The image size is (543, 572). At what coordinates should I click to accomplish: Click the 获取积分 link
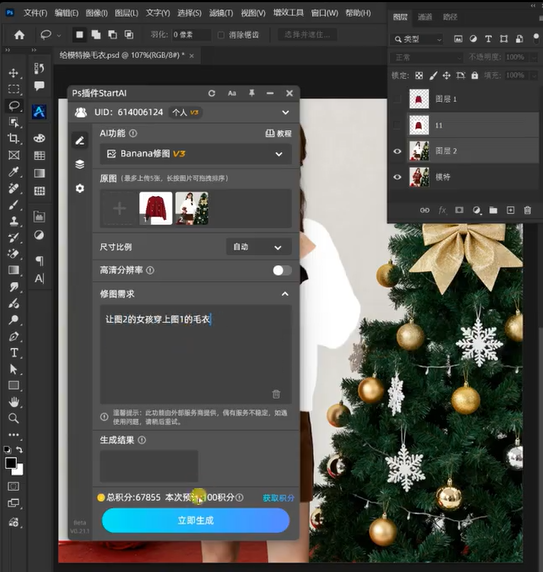pos(279,498)
